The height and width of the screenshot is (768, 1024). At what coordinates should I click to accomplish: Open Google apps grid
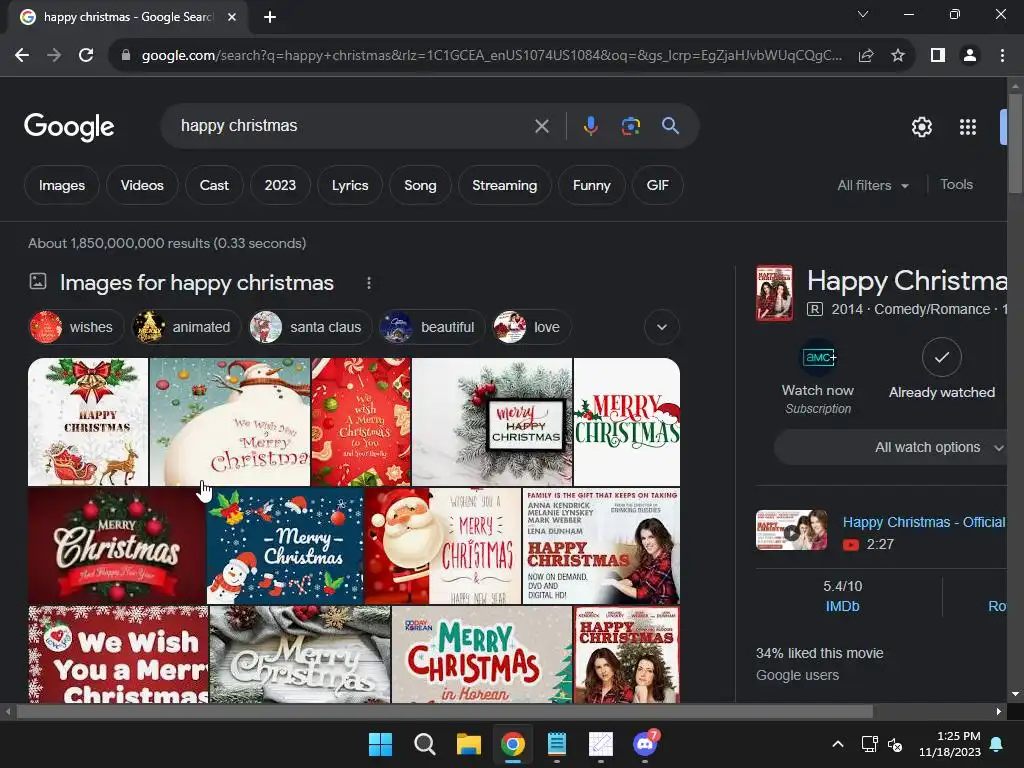968,127
